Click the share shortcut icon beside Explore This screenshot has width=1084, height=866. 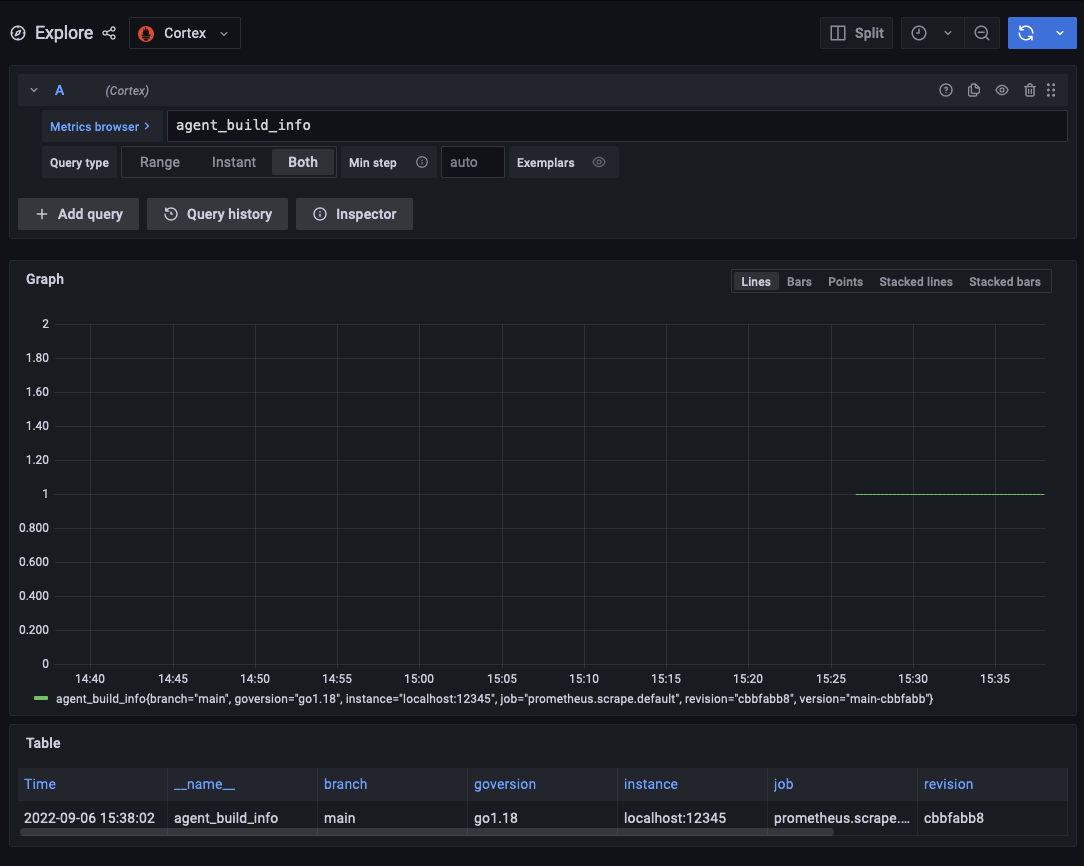click(x=108, y=33)
